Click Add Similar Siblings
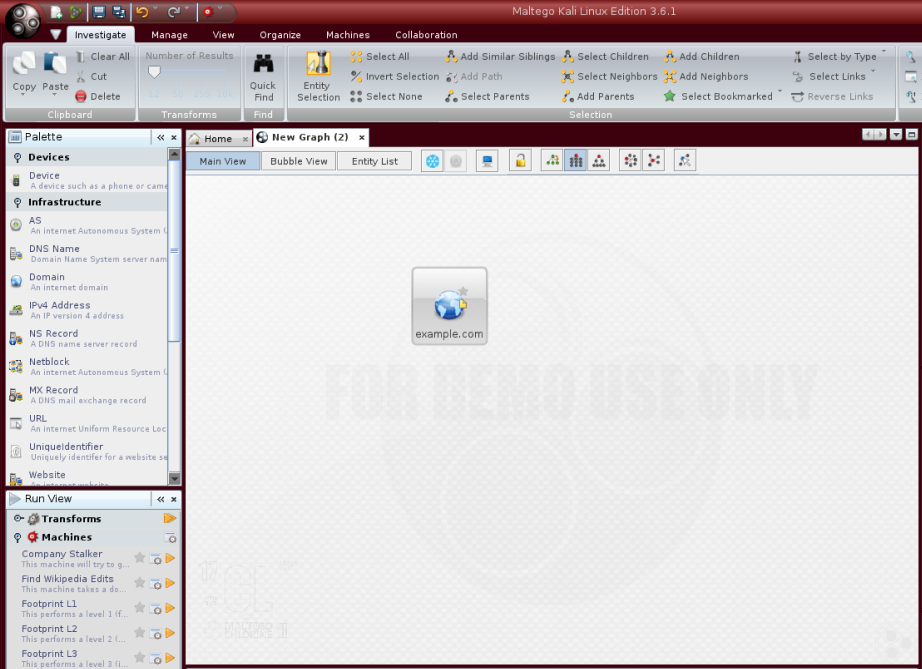 point(500,56)
